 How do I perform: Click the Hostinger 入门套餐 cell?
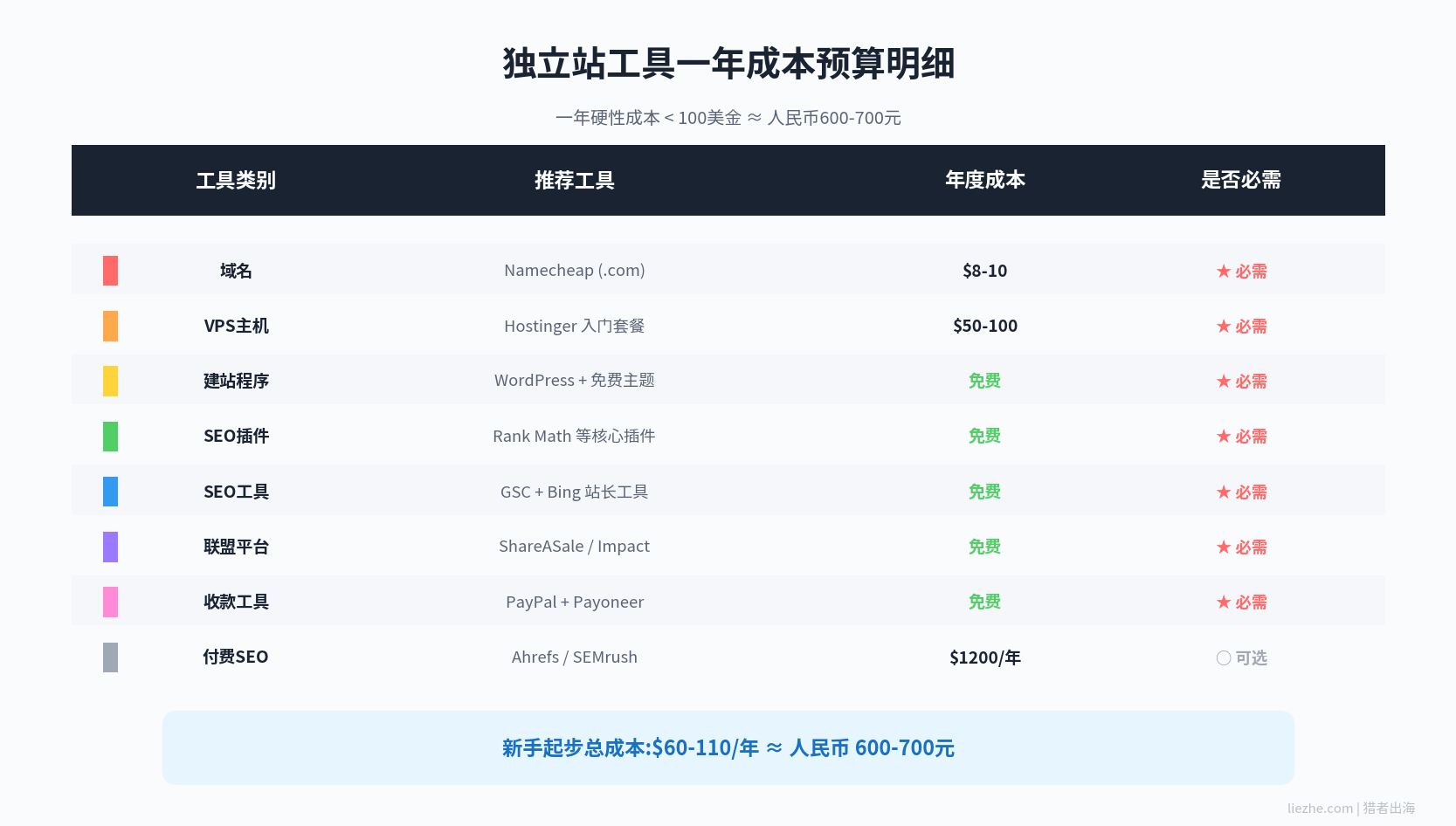pyautogui.click(x=575, y=326)
